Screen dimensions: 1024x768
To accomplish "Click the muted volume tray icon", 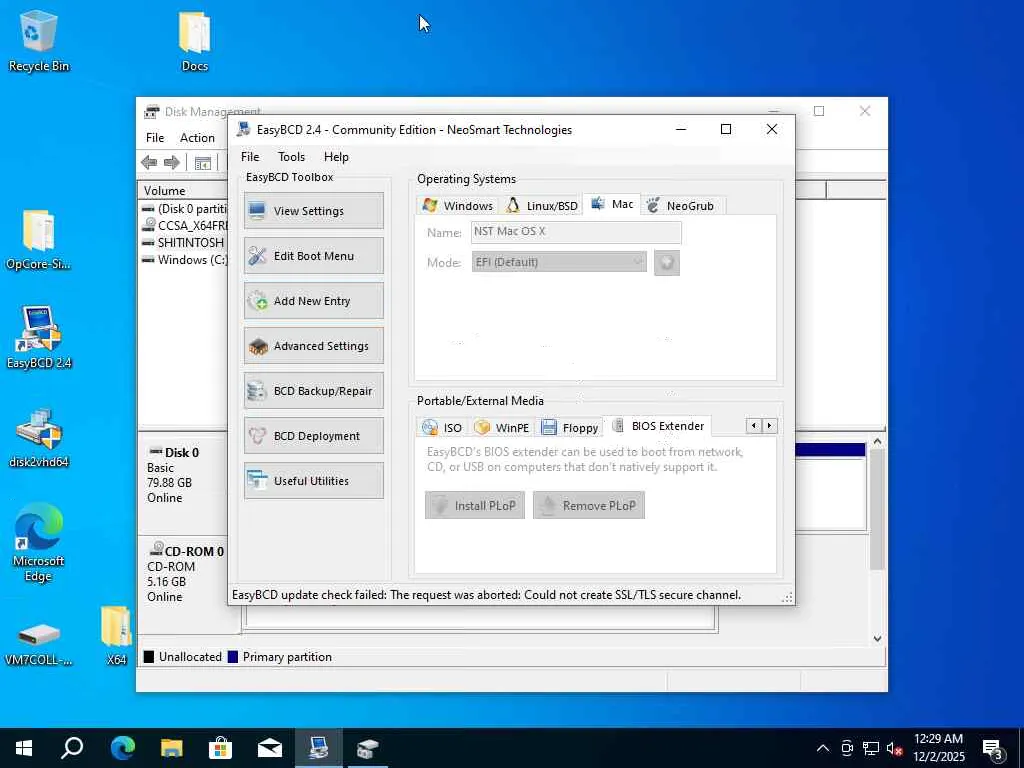I will click(x=894, y=748).
